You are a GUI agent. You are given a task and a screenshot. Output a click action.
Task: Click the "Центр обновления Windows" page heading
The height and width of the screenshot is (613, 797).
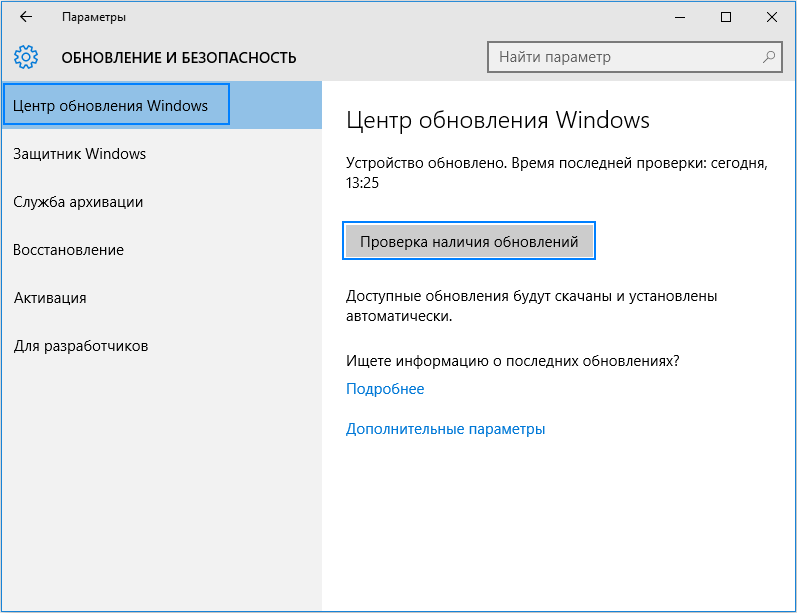(x=498, y=120)
